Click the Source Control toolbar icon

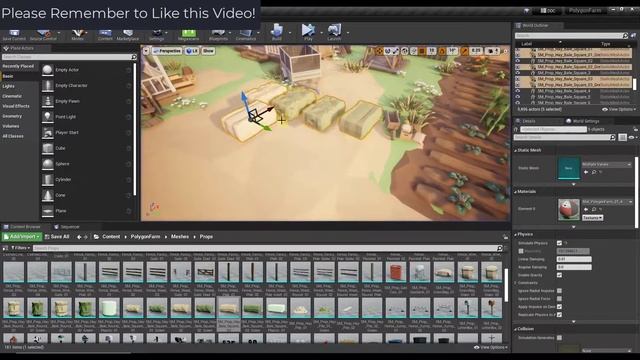click(x=43, y=34)
